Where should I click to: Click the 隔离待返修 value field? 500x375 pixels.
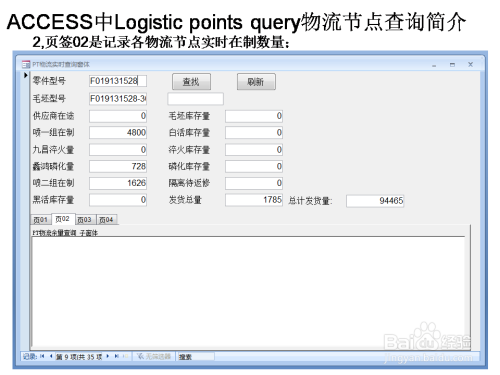click(254, 183)
